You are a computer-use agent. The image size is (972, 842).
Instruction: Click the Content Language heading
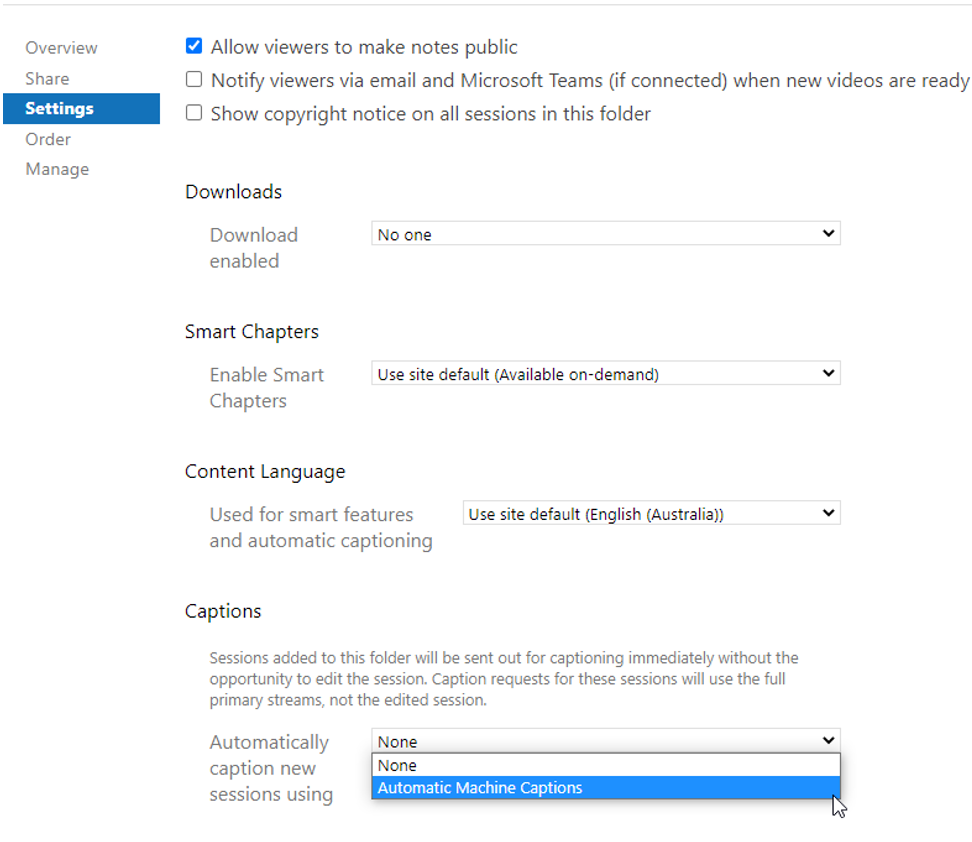point(265,472)
